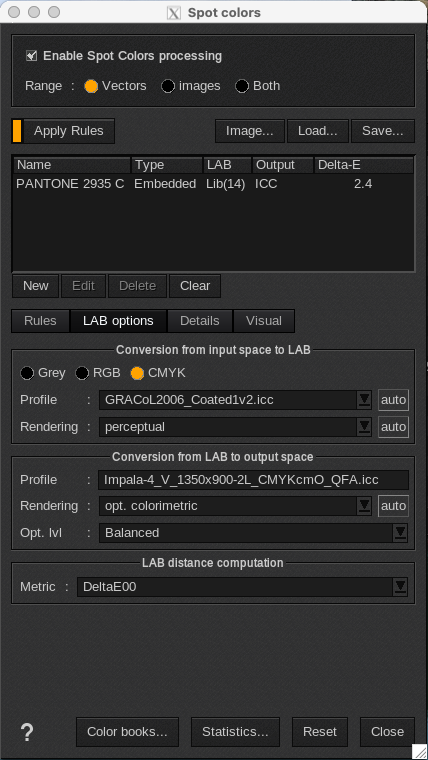Switch to the Visual tab
The height and width of the screenshot is (760, 428).
tap(264, 321)
